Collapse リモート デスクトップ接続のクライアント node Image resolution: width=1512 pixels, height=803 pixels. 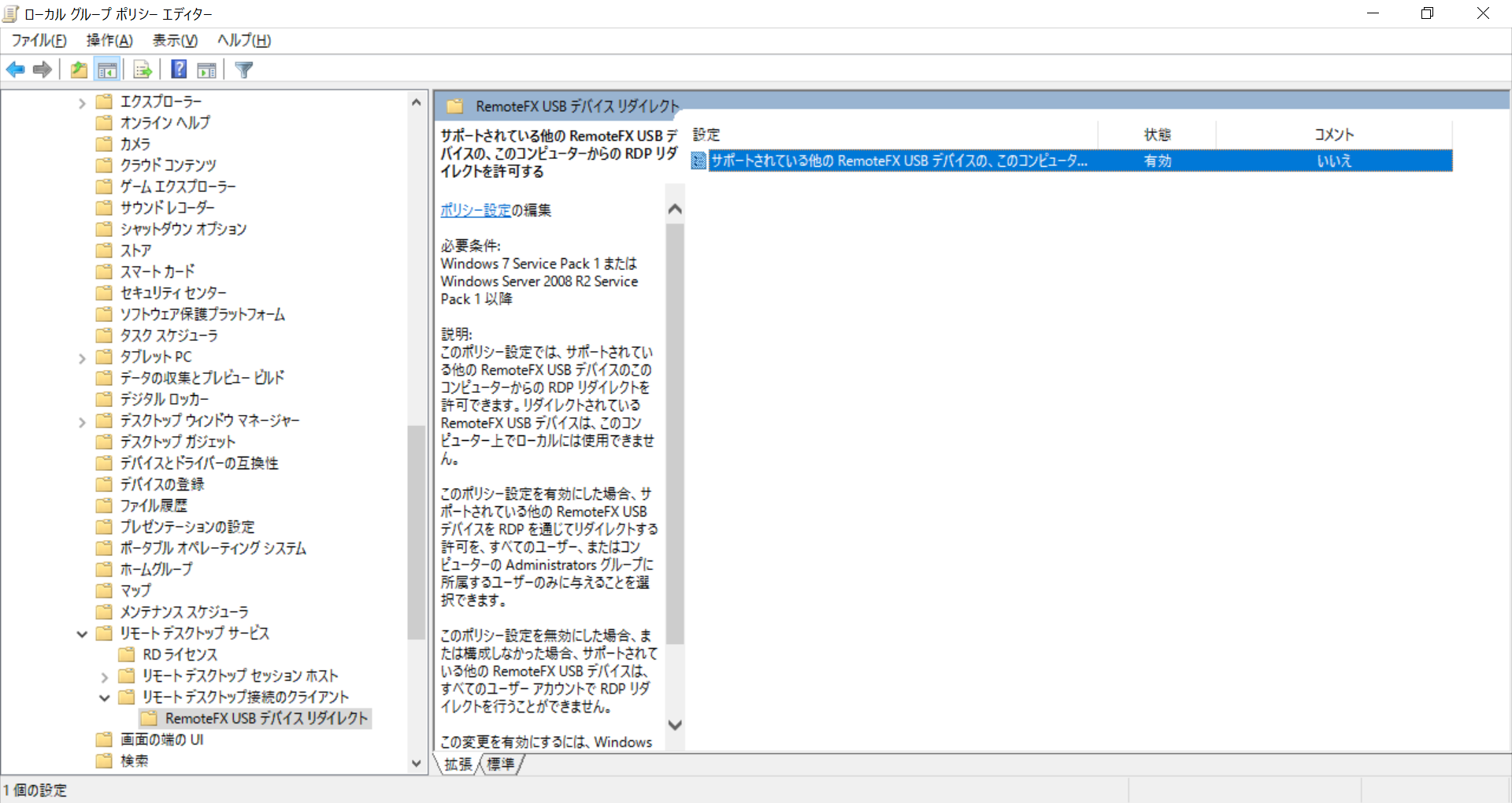click(x=105, y=698)
